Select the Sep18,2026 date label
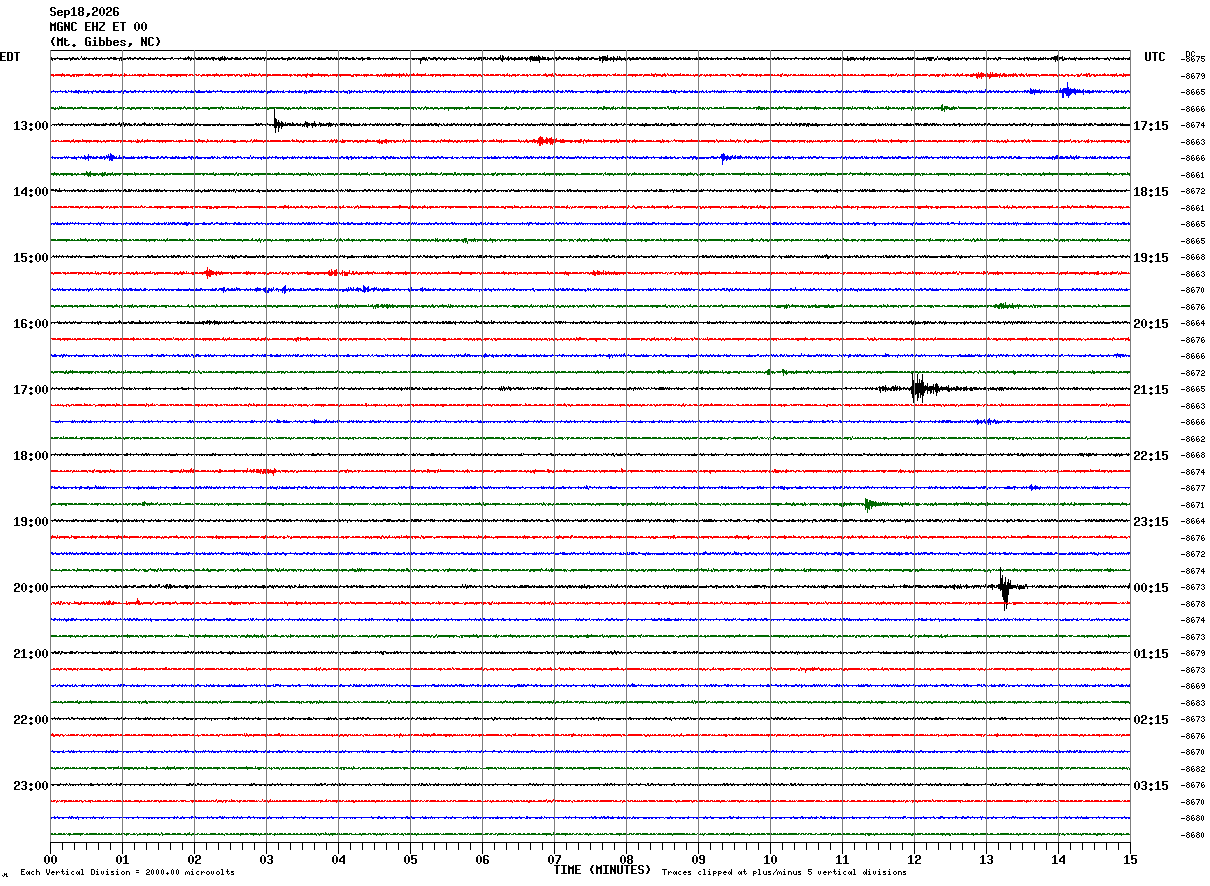1210x886 pixels. coord(84,12)
